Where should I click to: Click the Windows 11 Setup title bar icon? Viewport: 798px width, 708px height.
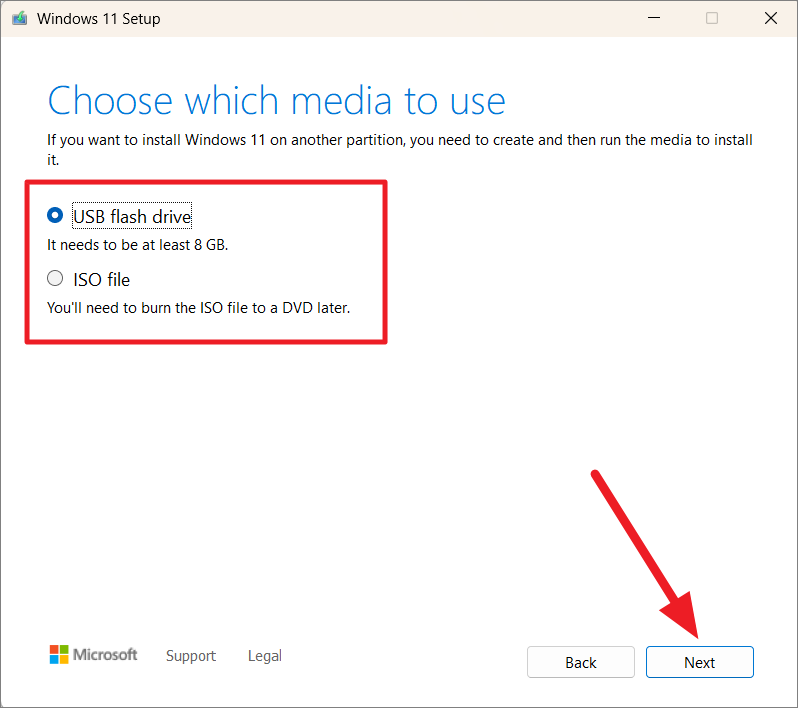pos(19,19)
